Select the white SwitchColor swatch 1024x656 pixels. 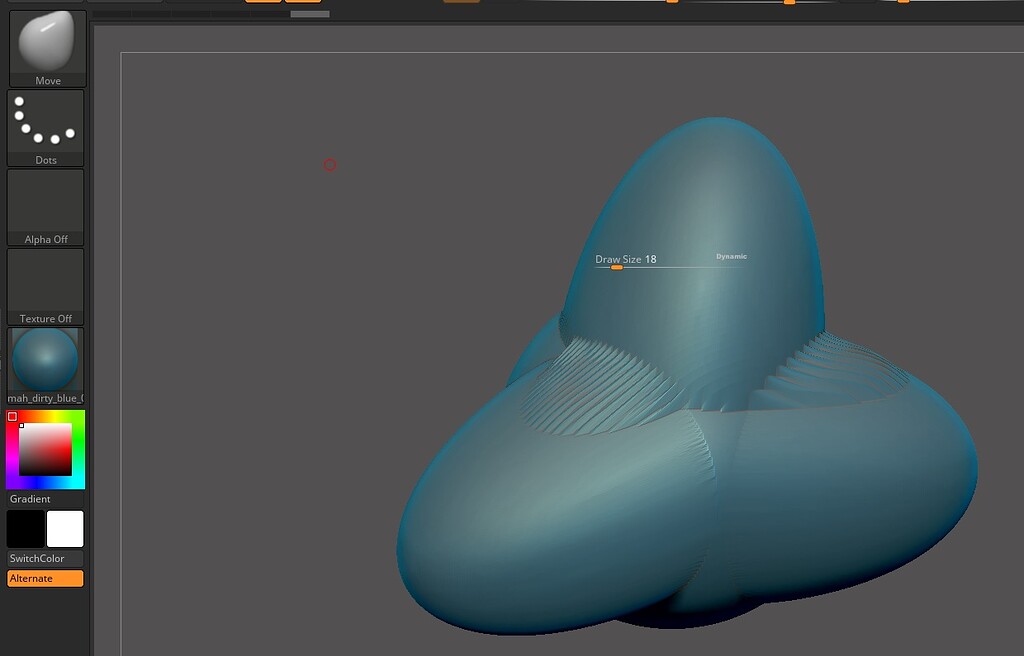click(x=66, y=529)
